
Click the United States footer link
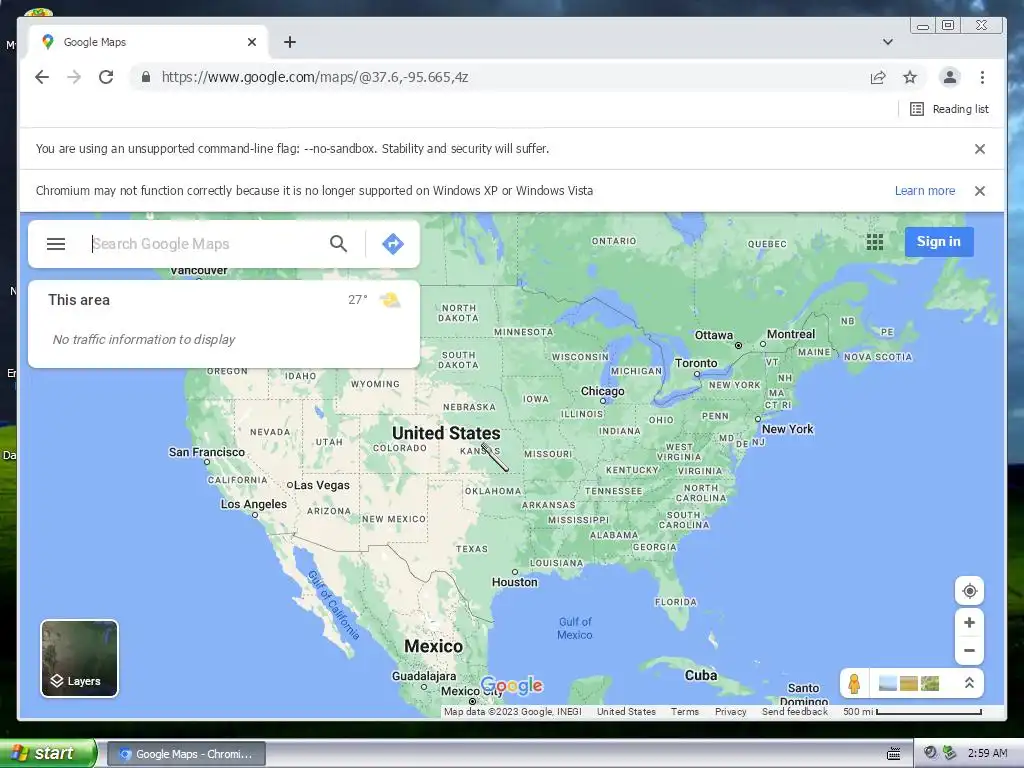pos(626,712)
